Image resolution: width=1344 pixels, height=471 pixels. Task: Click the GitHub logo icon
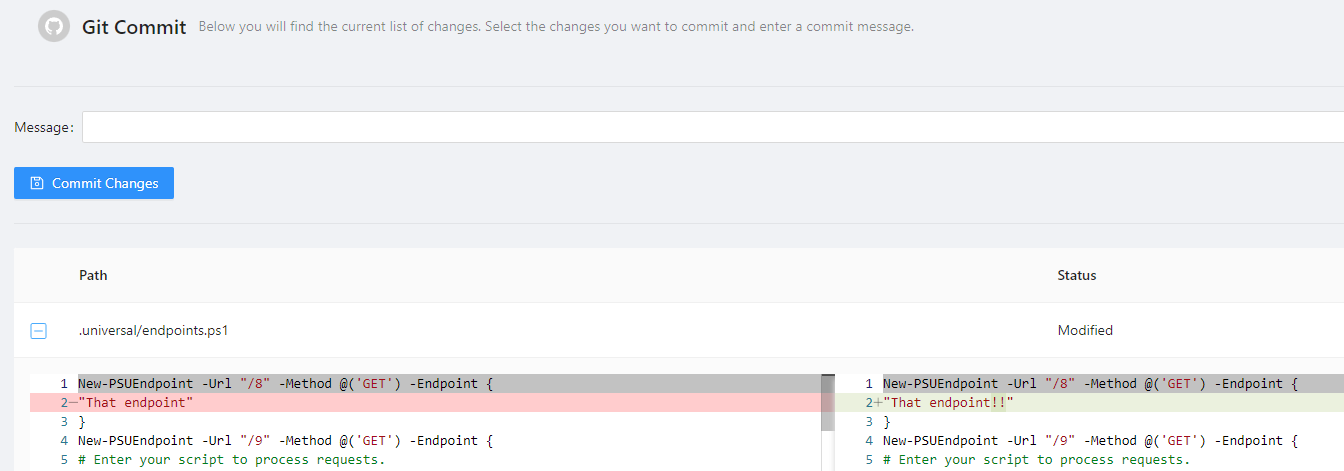coord(53,26)
